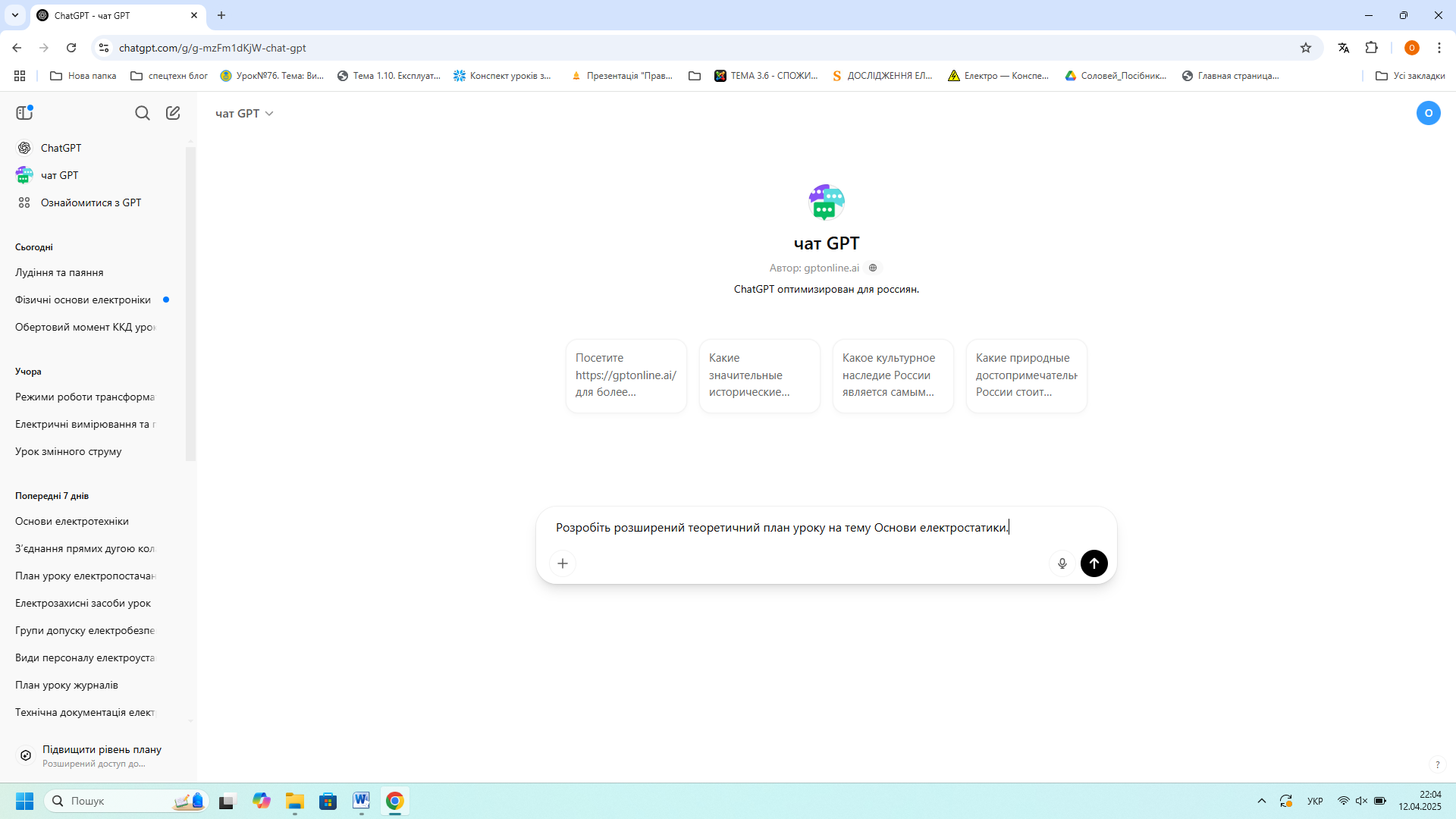1456x819 pixels.
Task: Launch Microsoft Word from the taskbar
Action: pos(361,801)
